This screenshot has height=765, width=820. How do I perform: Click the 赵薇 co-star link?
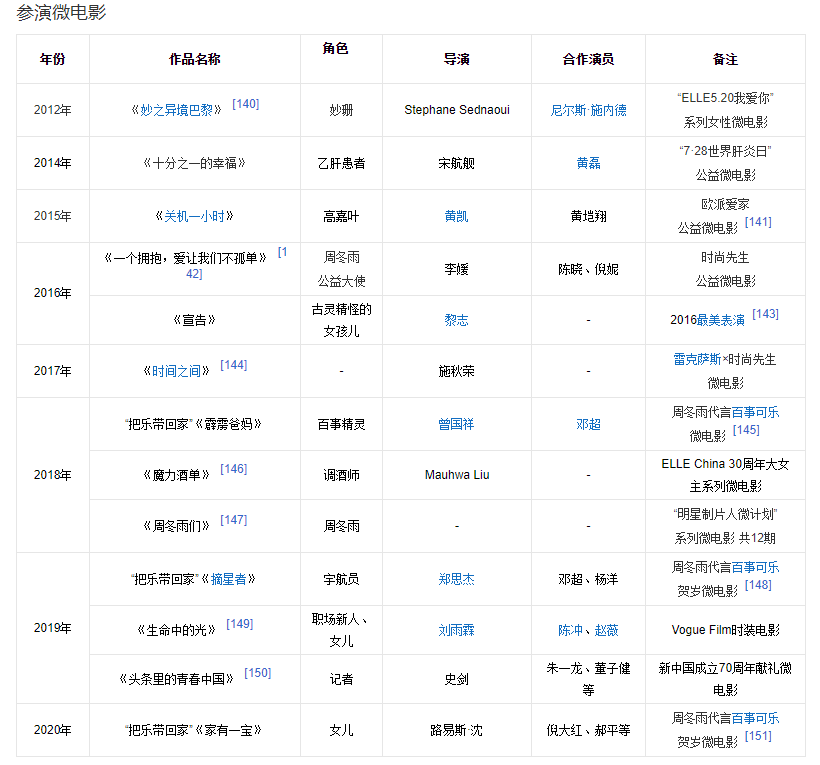(x=606, y=630)
